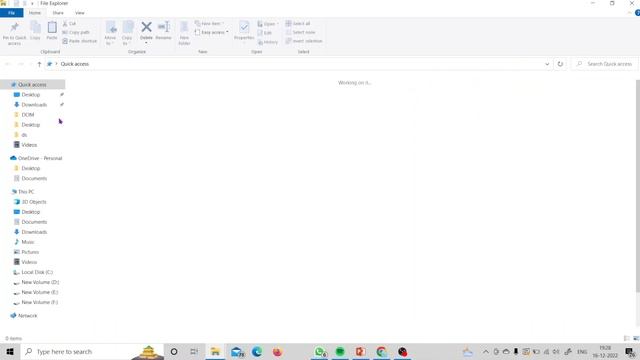
Task: Click the Copy icon in Clipboard group
Action: (x=35, y=28)
